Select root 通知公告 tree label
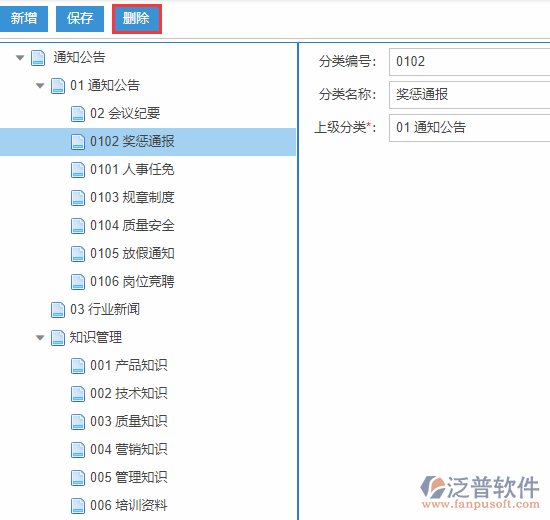Screen dimensions: 550x520 [x=79, y=57]
